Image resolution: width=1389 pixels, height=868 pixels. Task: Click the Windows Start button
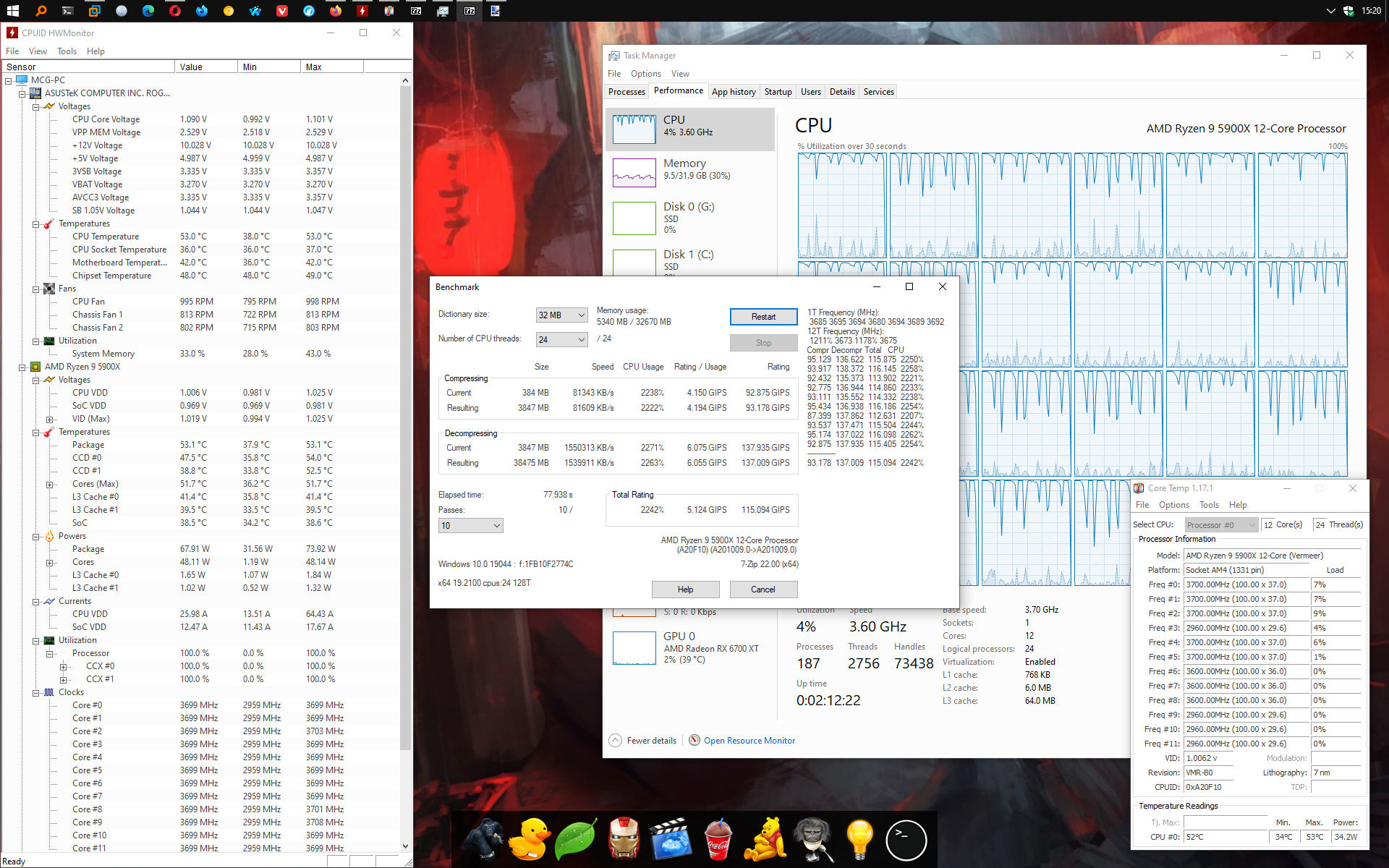[x=12, y=11]
